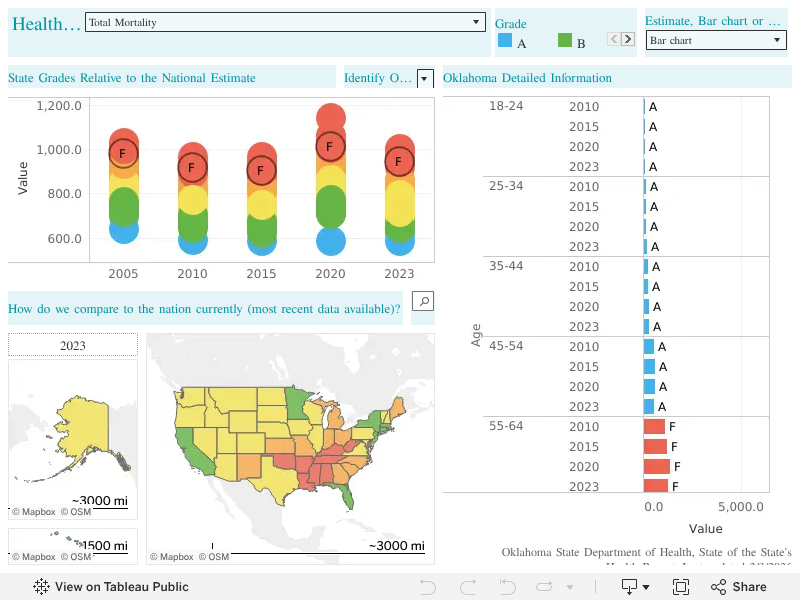
Task: Click the 18-24 age group label
Action: coord(506,106)
